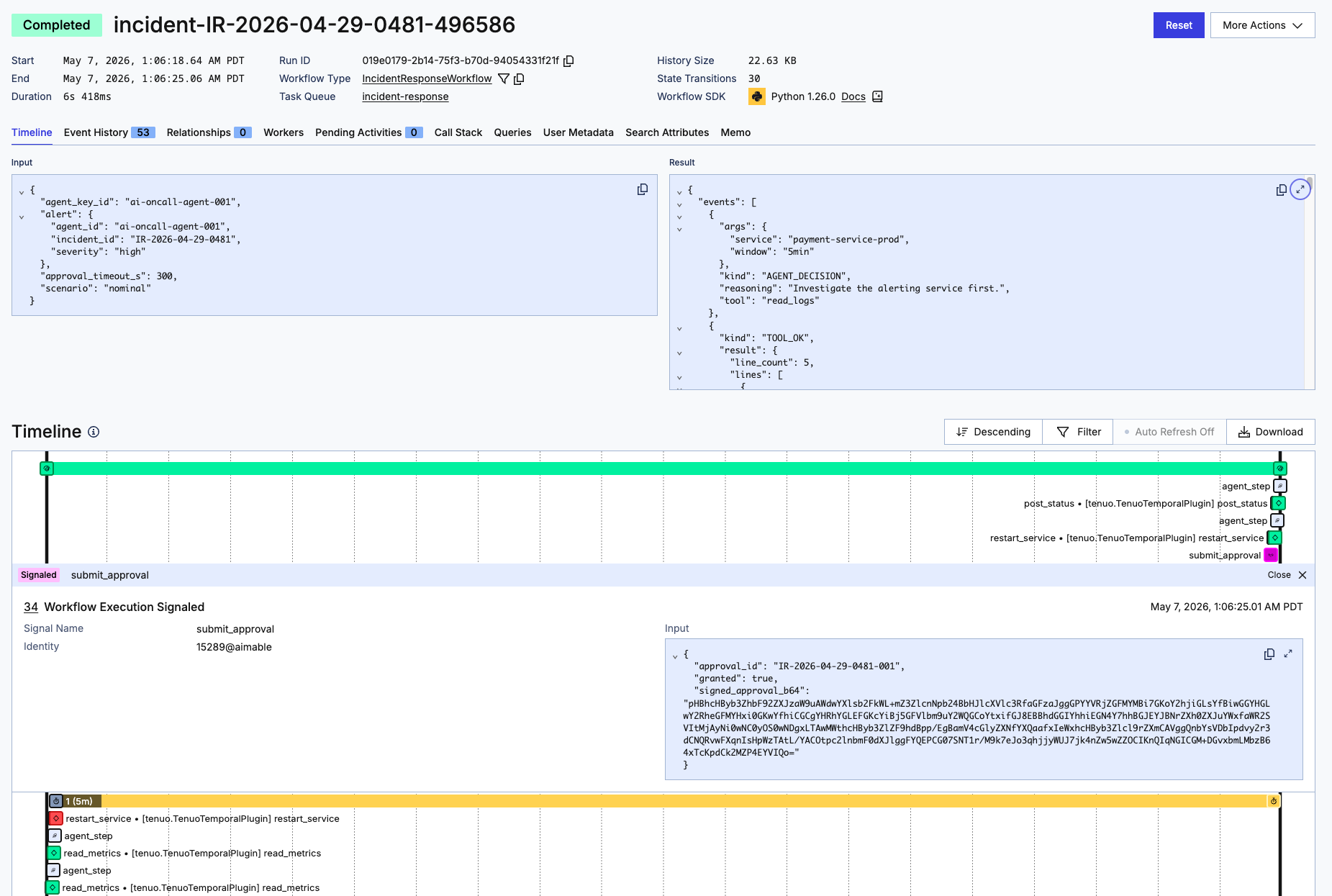Open the Relationships tab
The height and width of the screenshot is (896, 1332).
209,132
